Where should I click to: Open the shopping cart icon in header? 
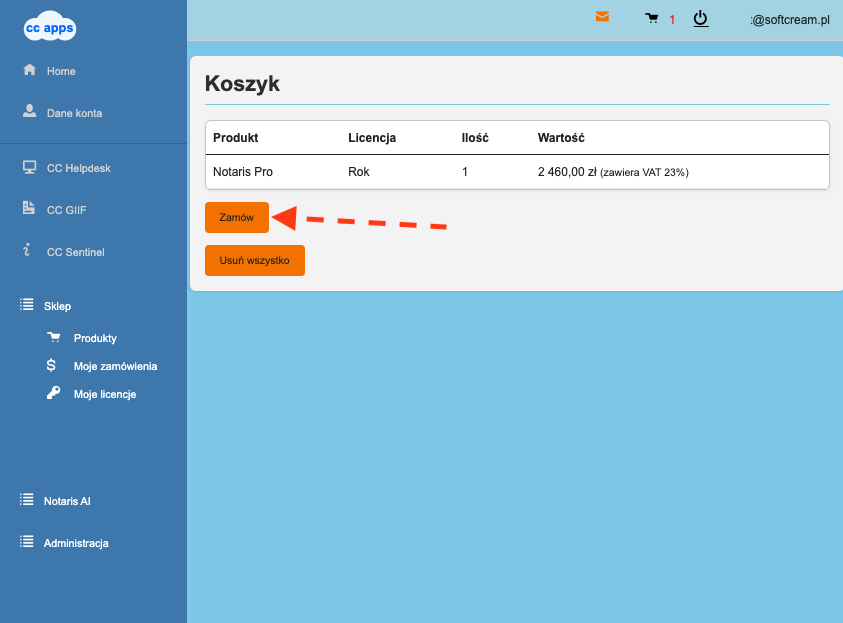652,18
